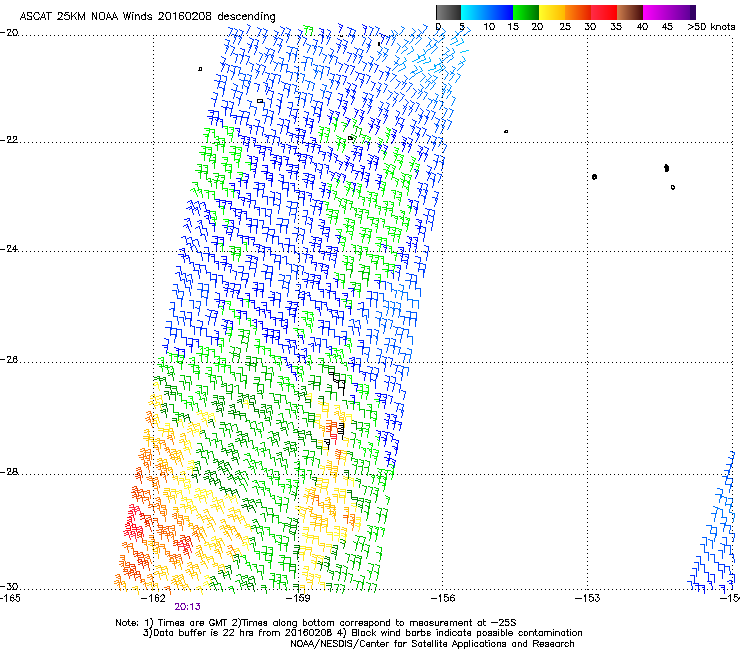Click the -159 longitude axis label
Image resolution: width=740 pixels, height=650 pixels.
(298, 598)
